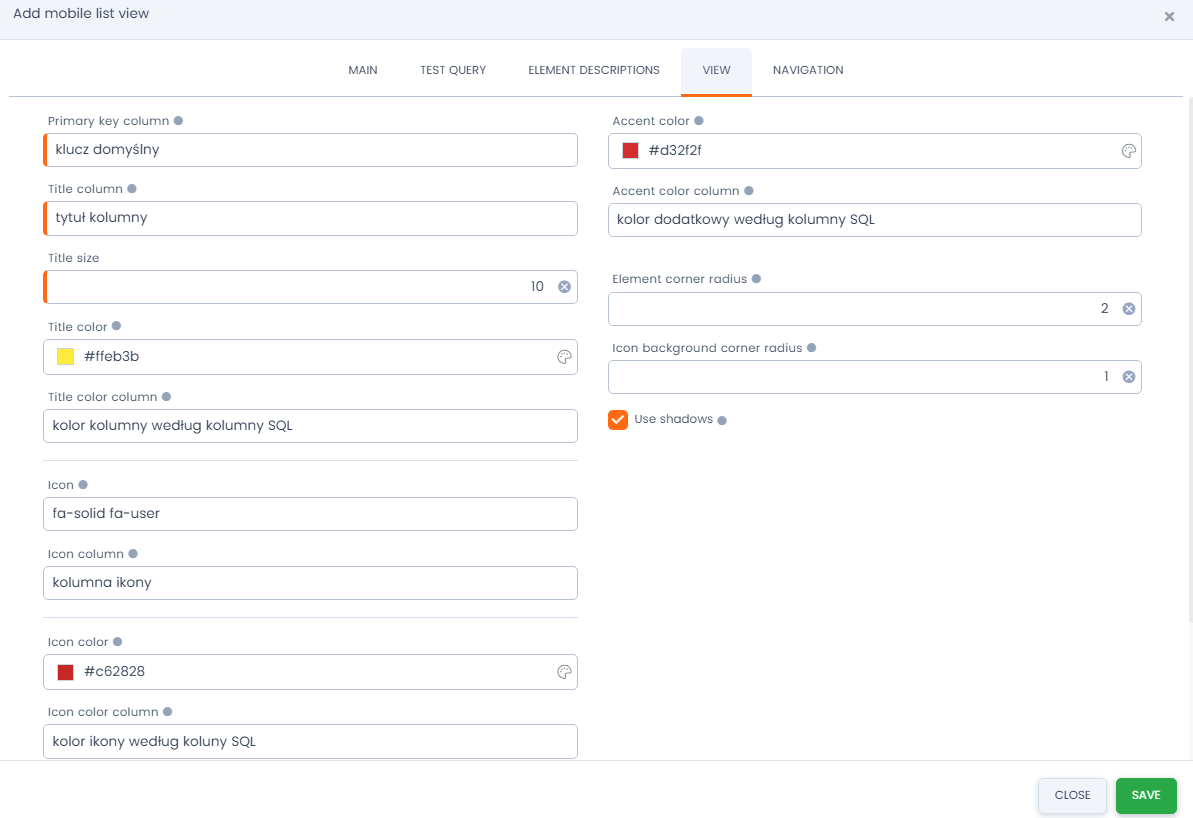1193x818 pixels.
Task: Click the Close button at bottom
Action: [x=1072, y=795]
